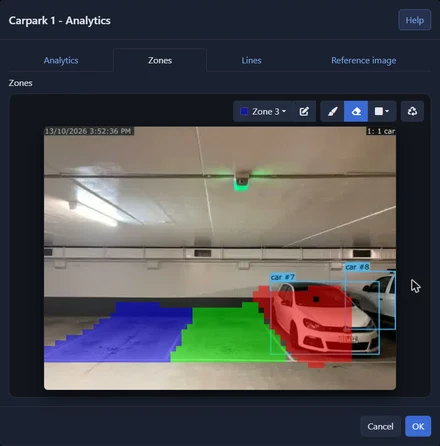440x446 pixels.
Task: Select the Zones tab
Action: (x=160, y=60)
